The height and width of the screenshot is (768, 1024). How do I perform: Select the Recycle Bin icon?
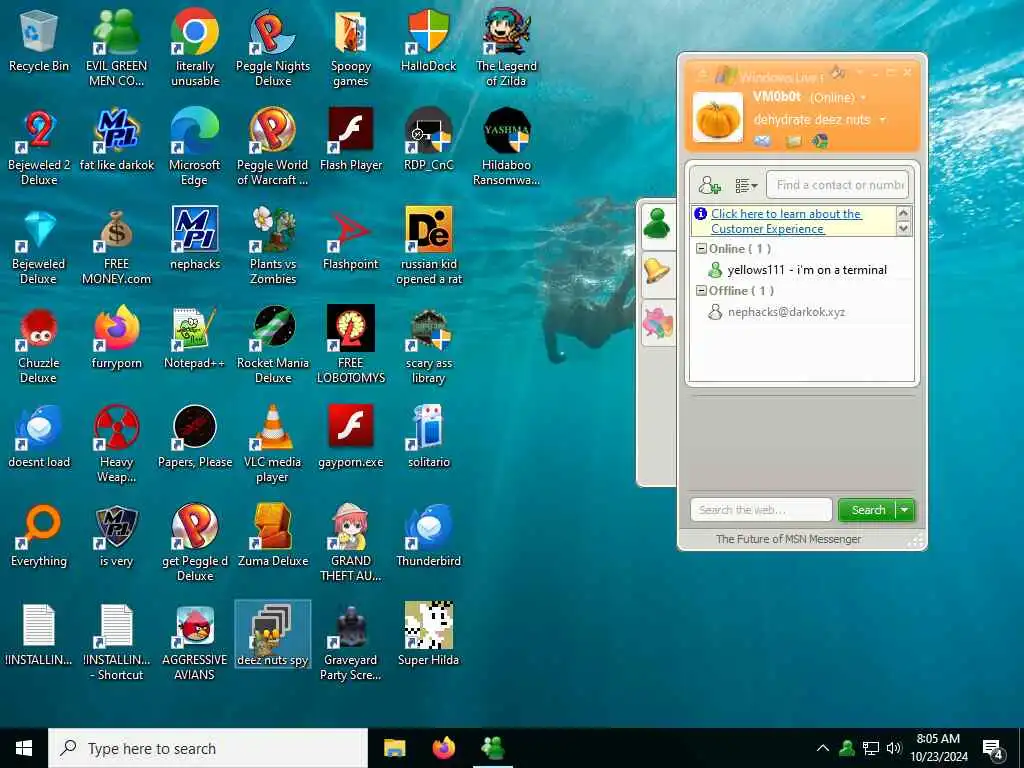(39, 41)
